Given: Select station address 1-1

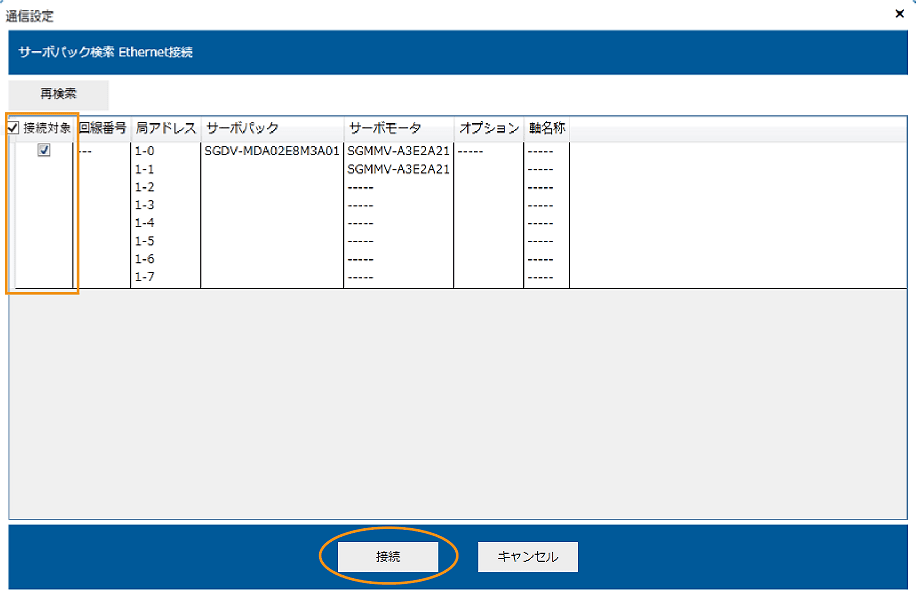Looking at the screenshot, I should (145, 169).
